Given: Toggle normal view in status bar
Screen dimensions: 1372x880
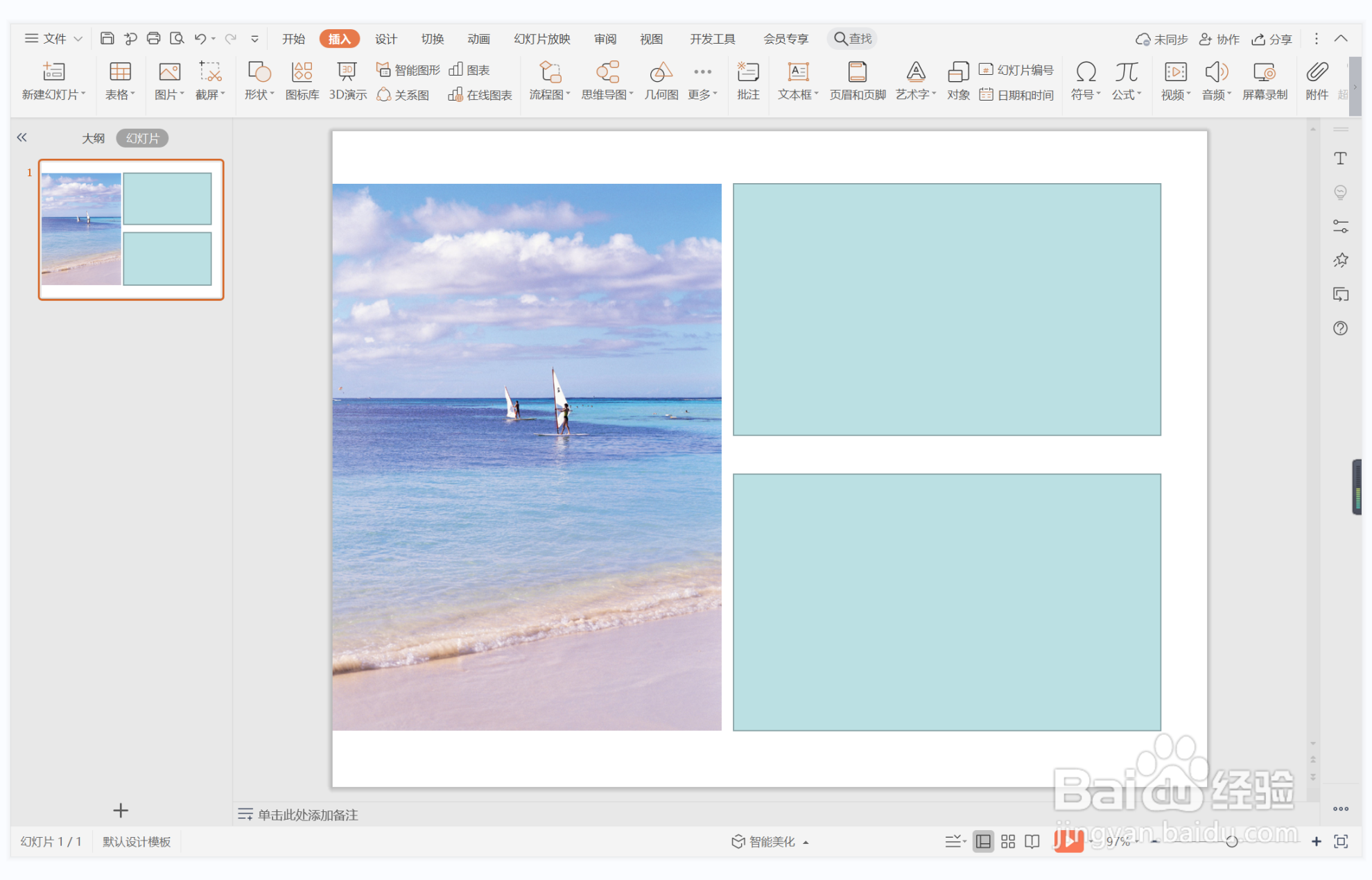Looking at the screenshot, I should click(x=982, y=841).
